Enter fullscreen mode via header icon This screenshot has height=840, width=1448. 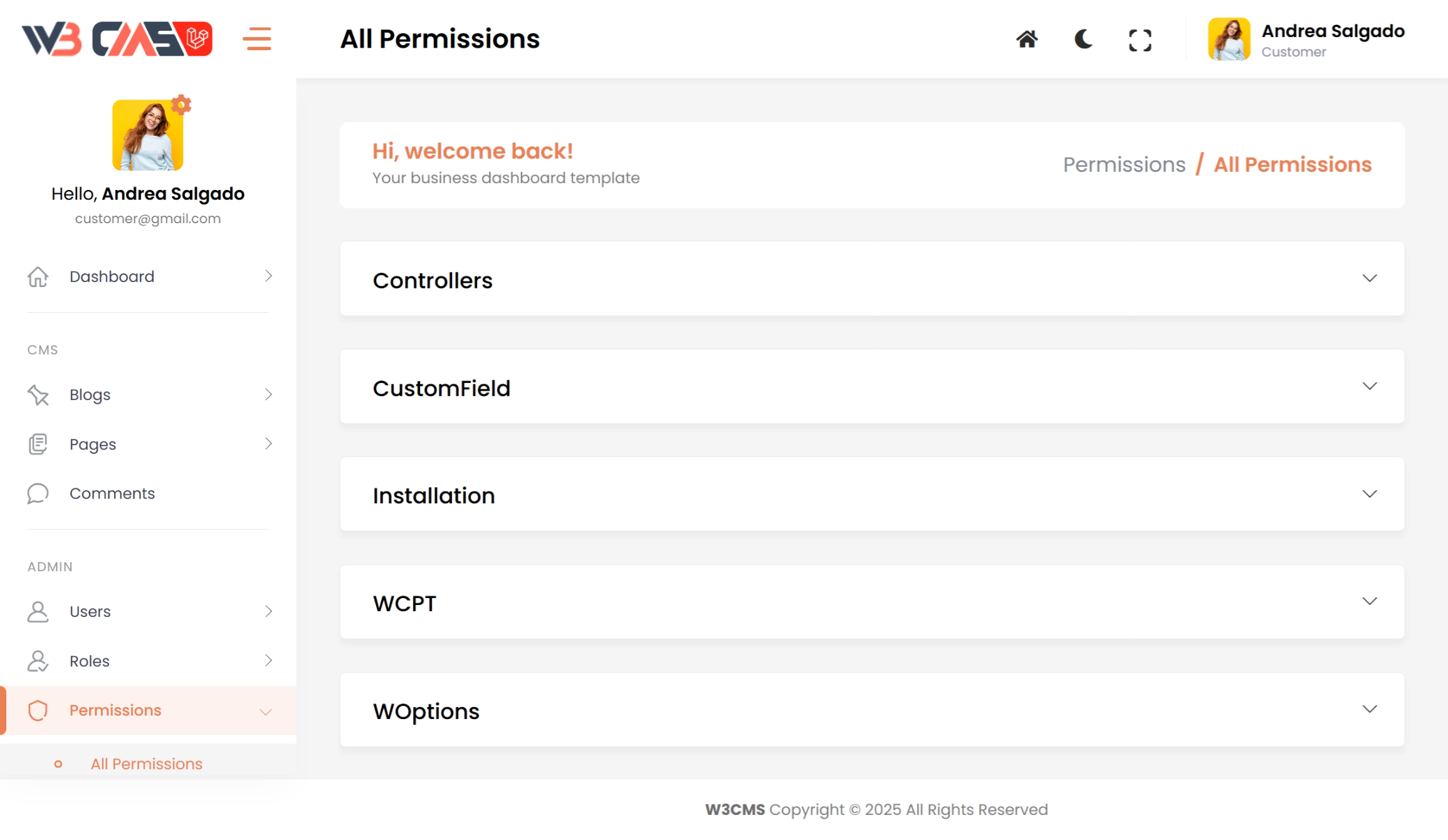pos(1140,40)
